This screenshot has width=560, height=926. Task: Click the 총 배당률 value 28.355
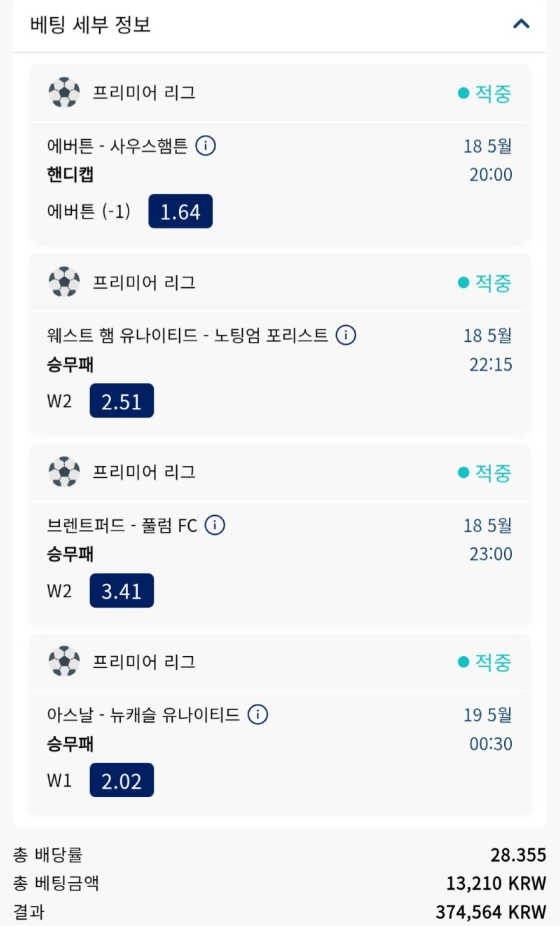518,855
